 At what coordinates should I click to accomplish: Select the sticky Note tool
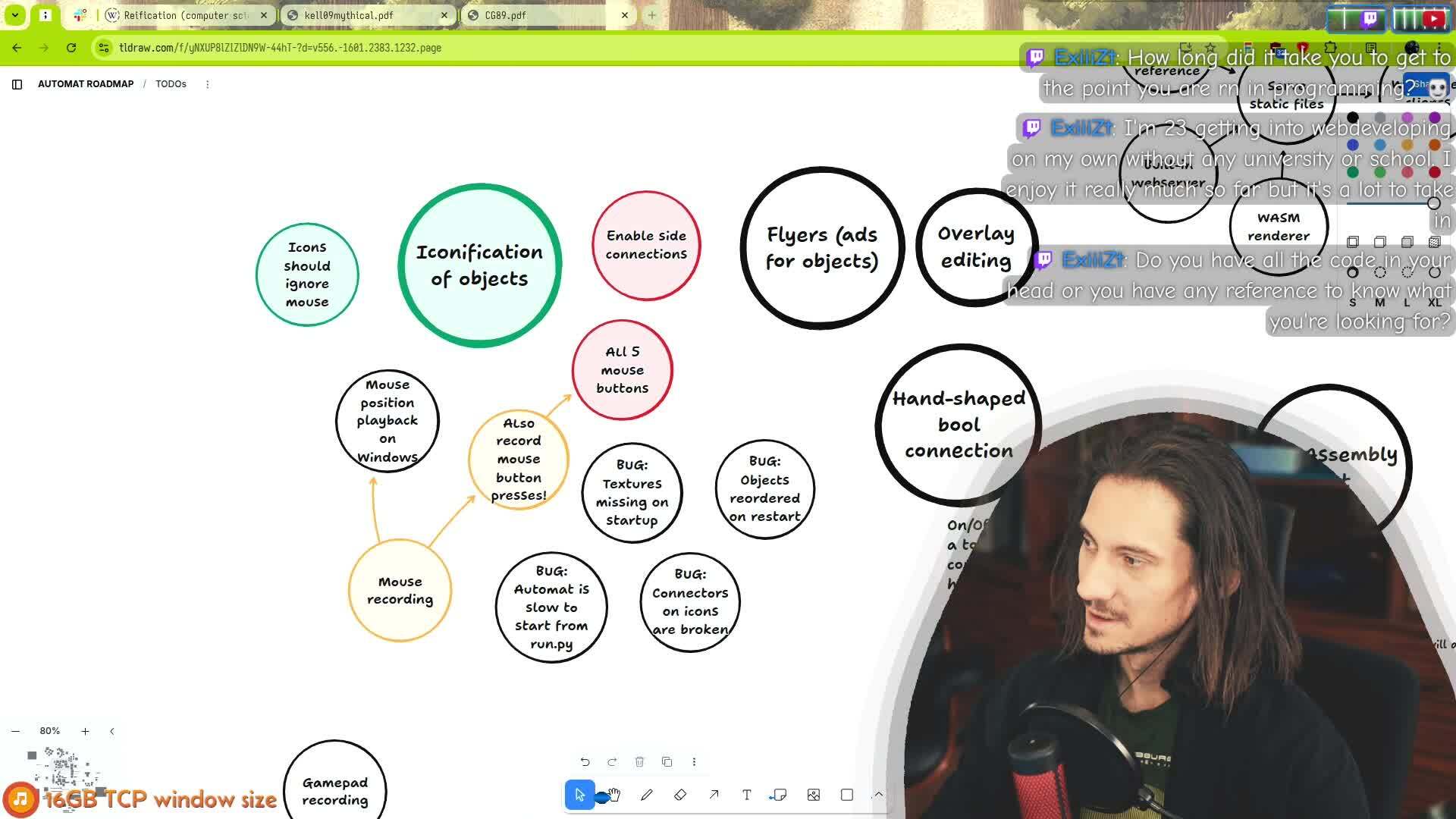[x=778, y=795]
